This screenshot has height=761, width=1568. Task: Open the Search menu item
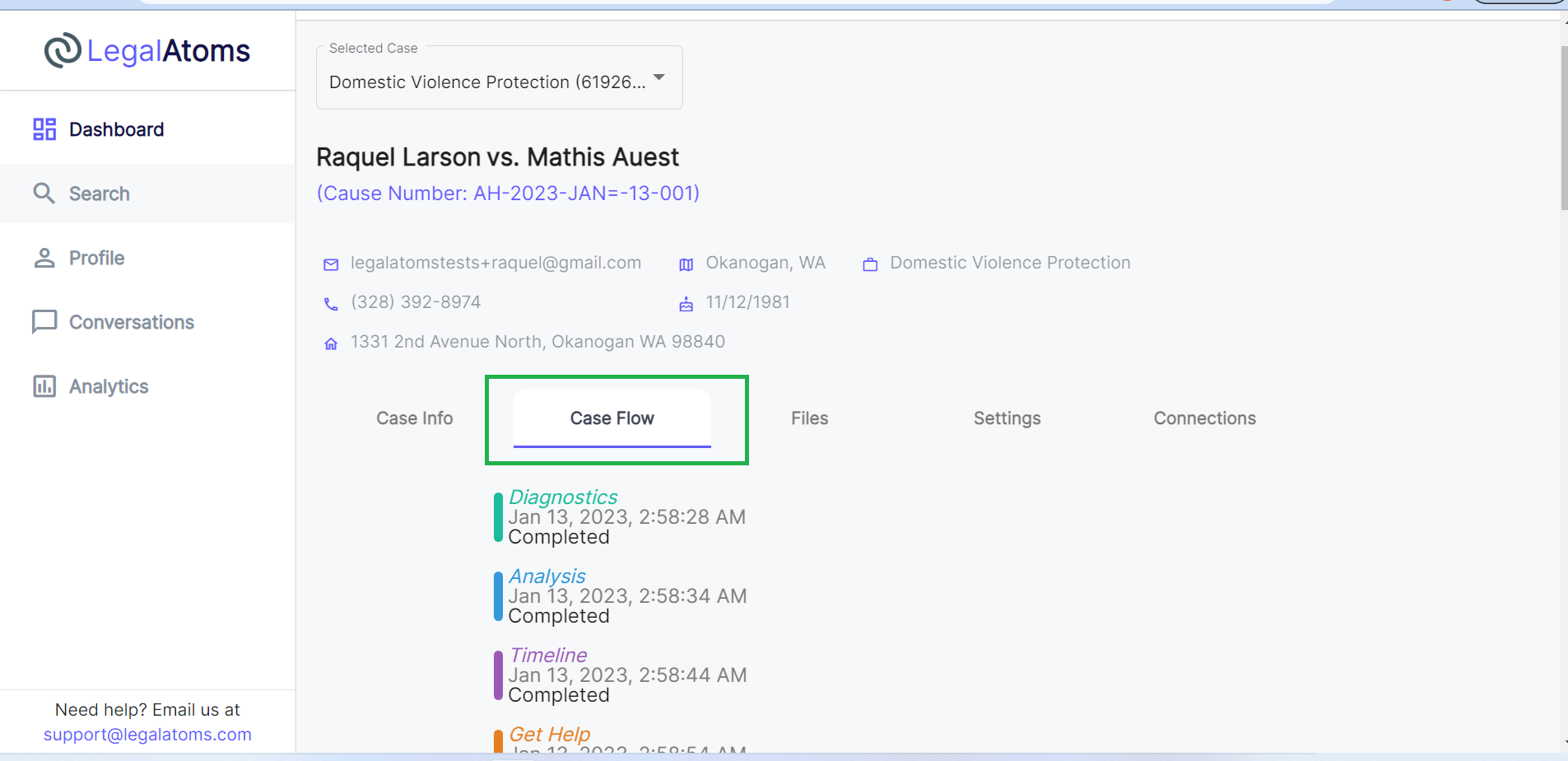pyautogui.click(x=147, y=194)
